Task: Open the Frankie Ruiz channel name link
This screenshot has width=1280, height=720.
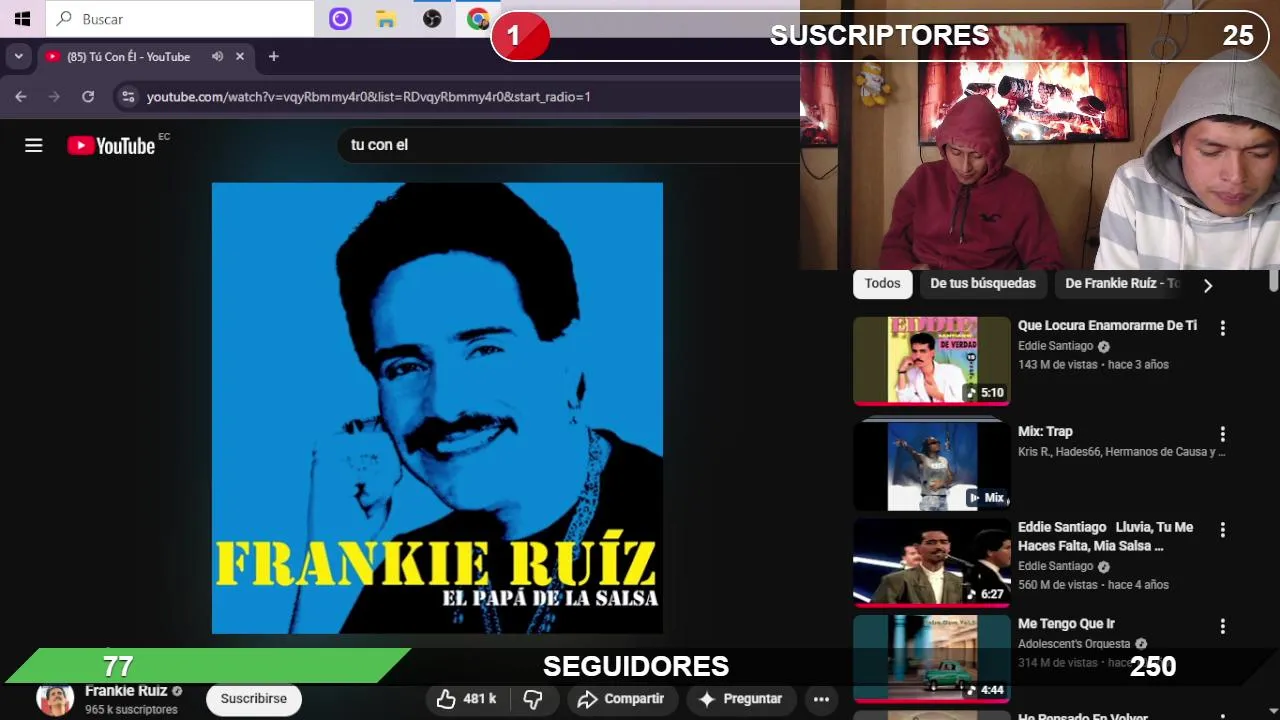Action: click(x=126, y=691)
